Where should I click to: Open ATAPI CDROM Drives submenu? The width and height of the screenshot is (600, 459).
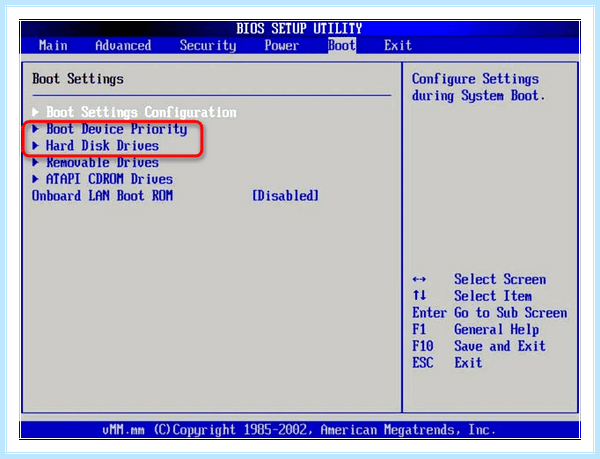point(109,179)
